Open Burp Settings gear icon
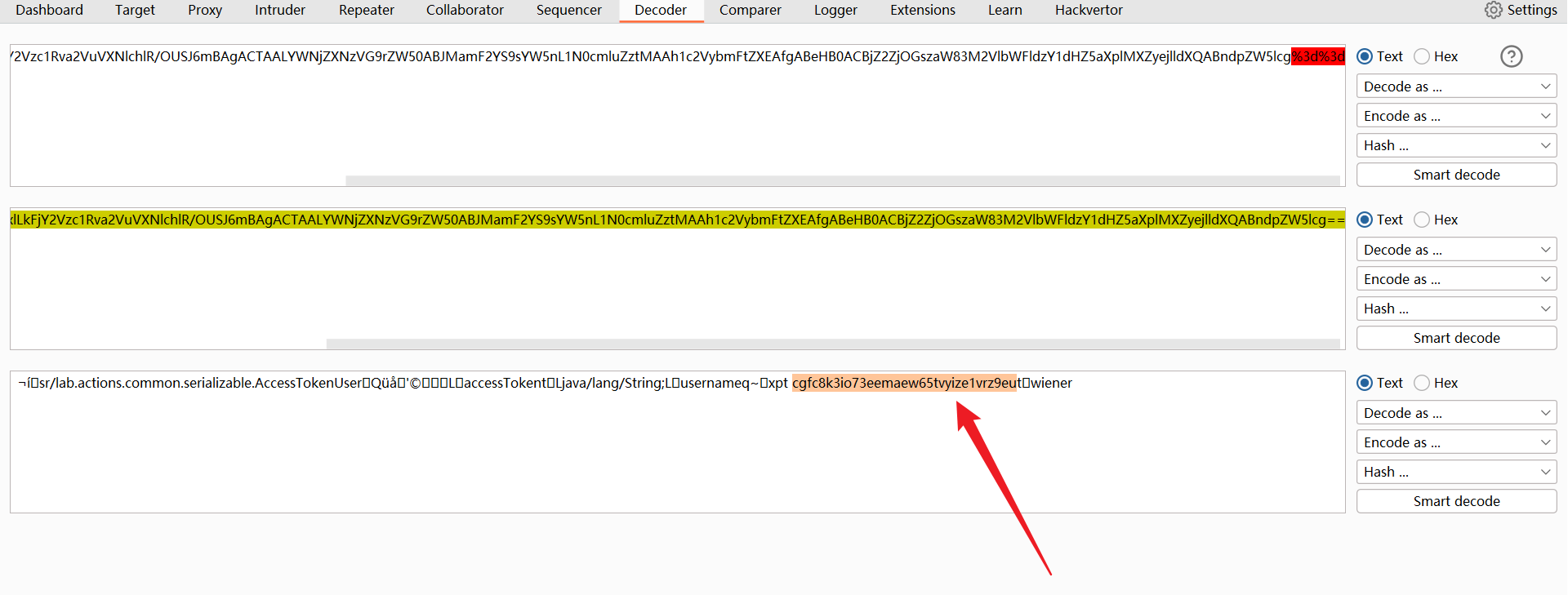 tap(1493, 10)
